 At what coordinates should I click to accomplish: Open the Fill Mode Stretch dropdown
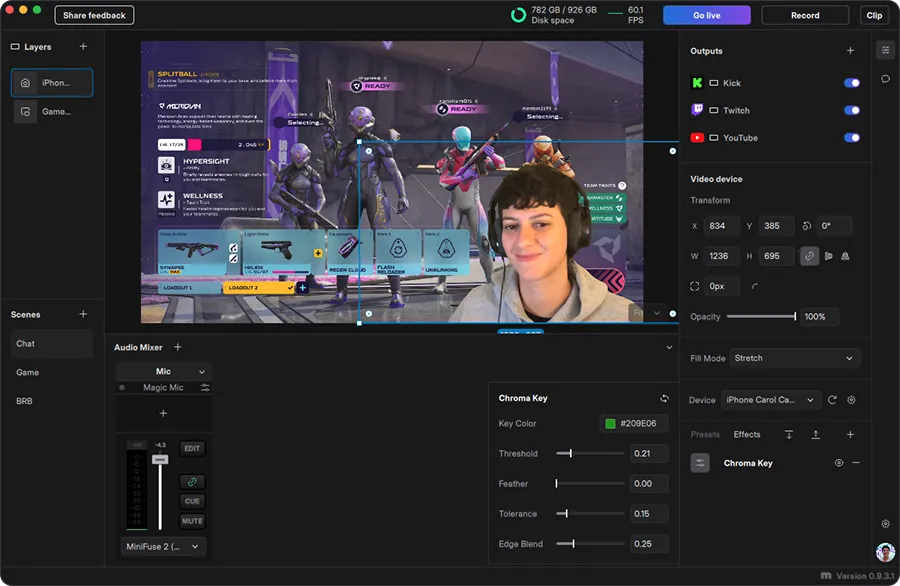pos(794,357)
